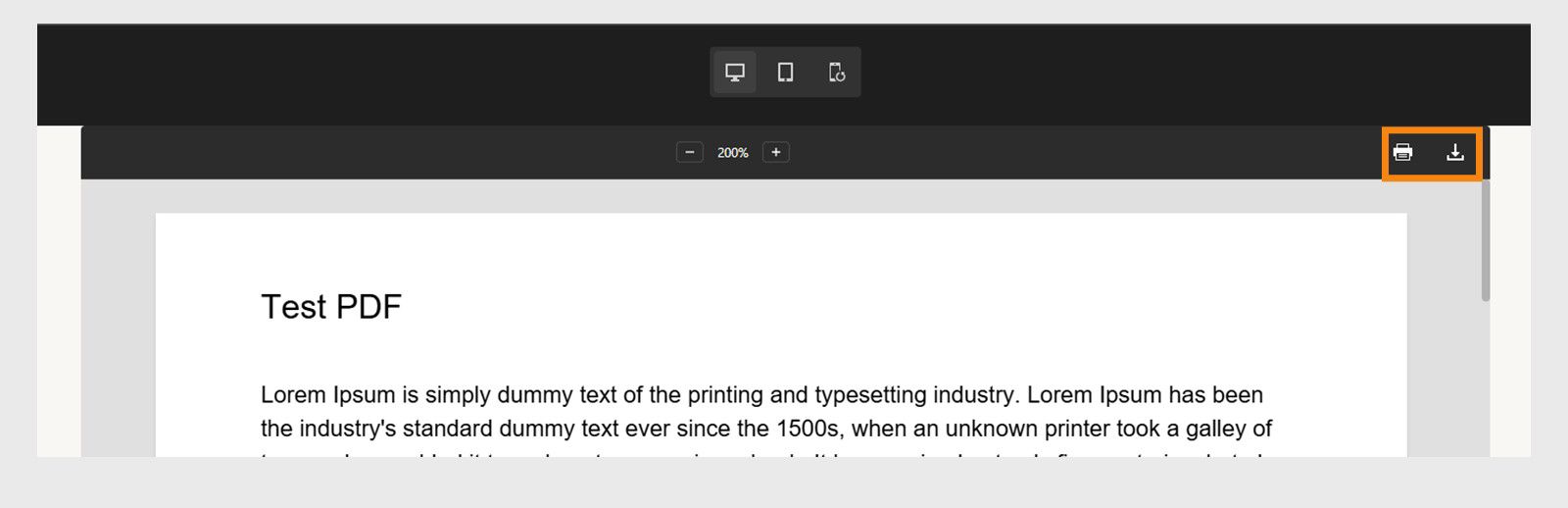Select the rotating mobile preview icon
This screenshot has height=508, width=1568.
tap(836, 72)
